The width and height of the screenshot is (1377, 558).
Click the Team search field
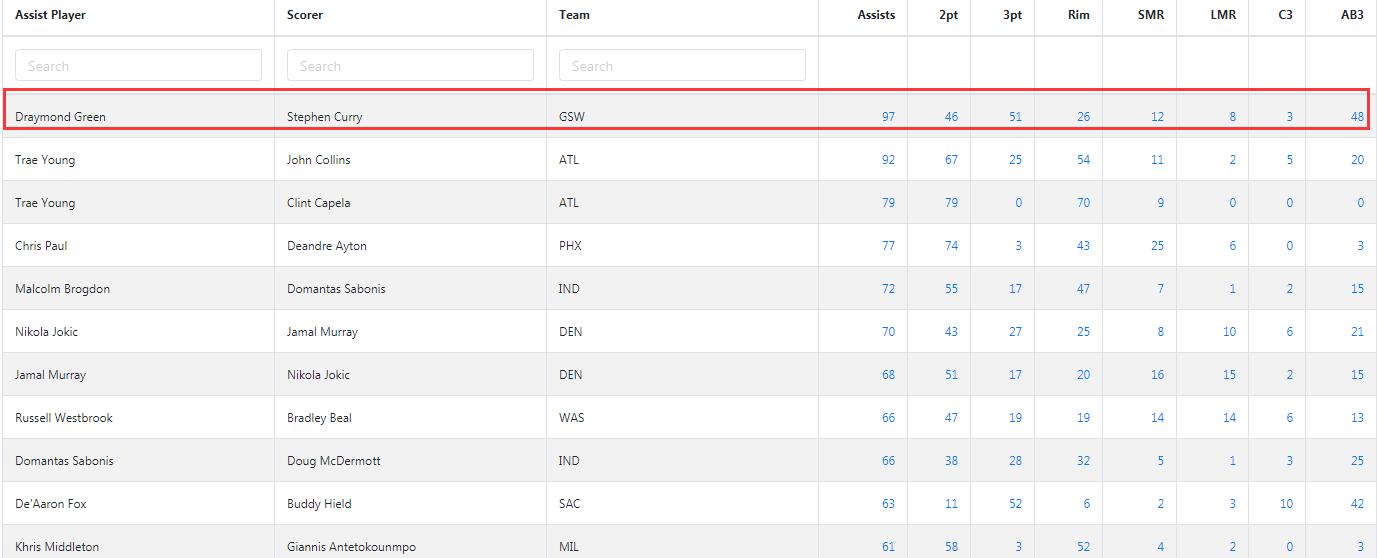(682, 65)
